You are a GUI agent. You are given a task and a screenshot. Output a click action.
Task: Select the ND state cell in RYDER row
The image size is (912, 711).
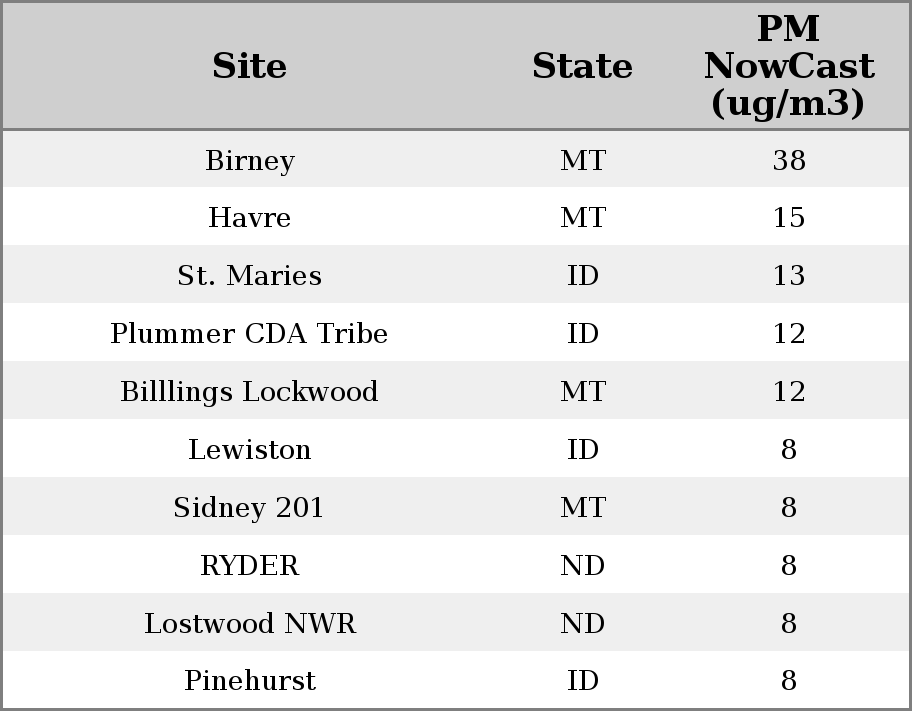tap(583, 566)
